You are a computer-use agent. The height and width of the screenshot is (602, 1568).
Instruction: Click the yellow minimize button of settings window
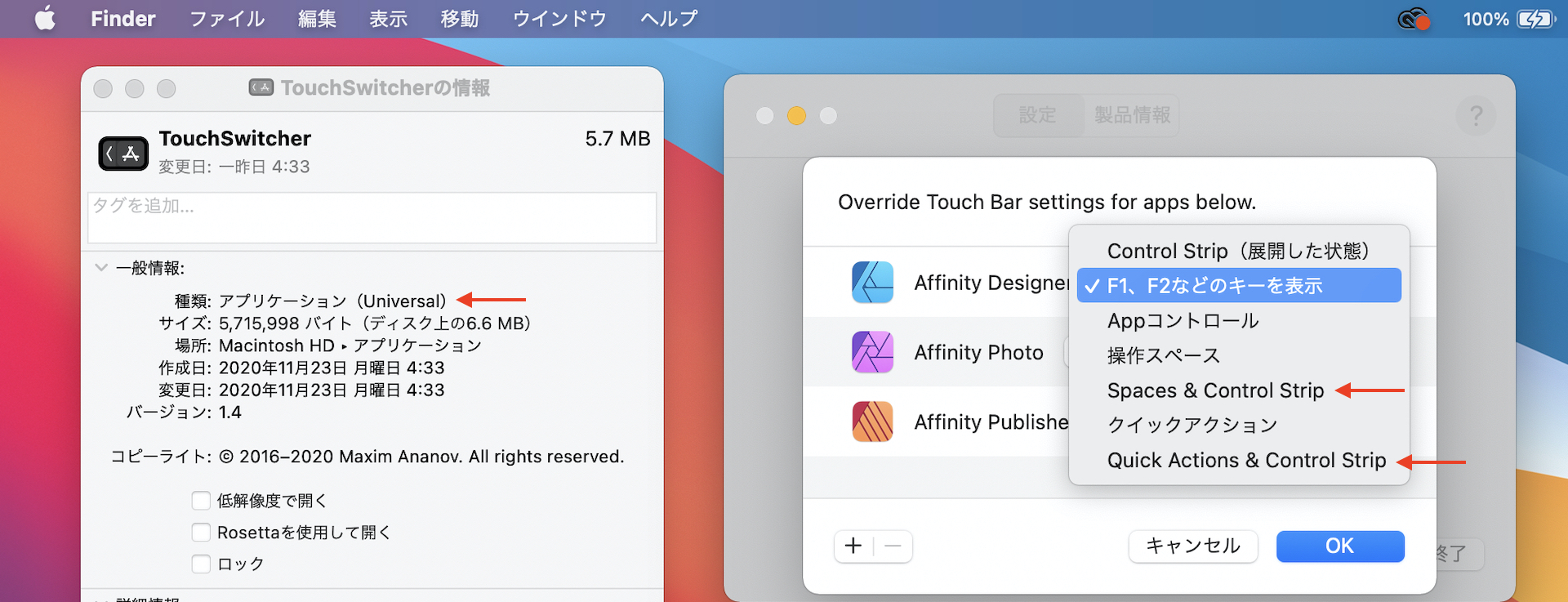point(796,116)
